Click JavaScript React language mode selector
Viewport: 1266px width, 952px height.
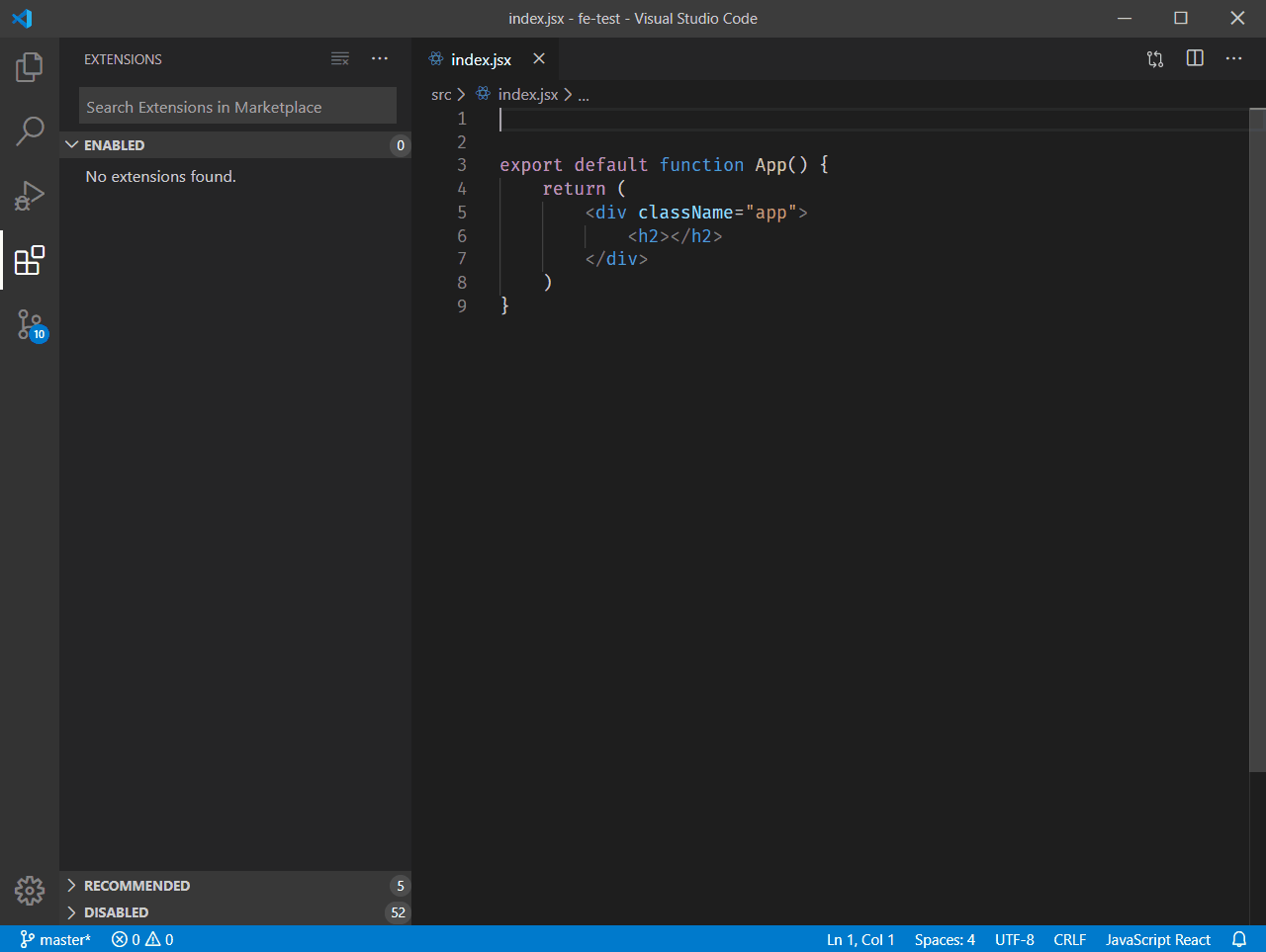pos(1158,939)
